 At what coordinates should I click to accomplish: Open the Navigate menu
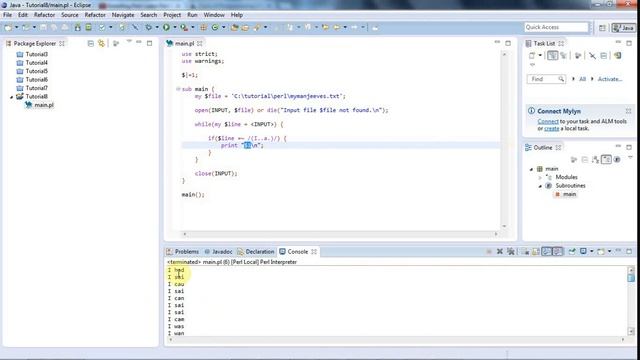pyautogui.click(x=123, y=15)
